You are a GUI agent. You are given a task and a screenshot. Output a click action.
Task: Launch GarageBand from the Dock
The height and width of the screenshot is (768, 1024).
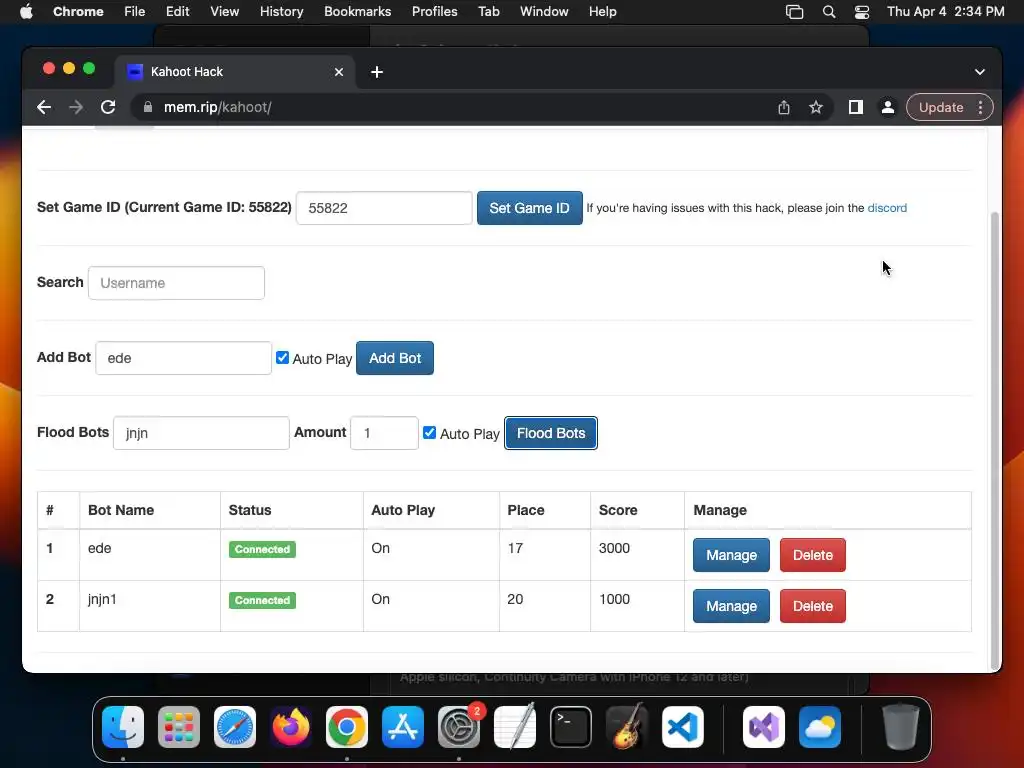click(627, 727)
